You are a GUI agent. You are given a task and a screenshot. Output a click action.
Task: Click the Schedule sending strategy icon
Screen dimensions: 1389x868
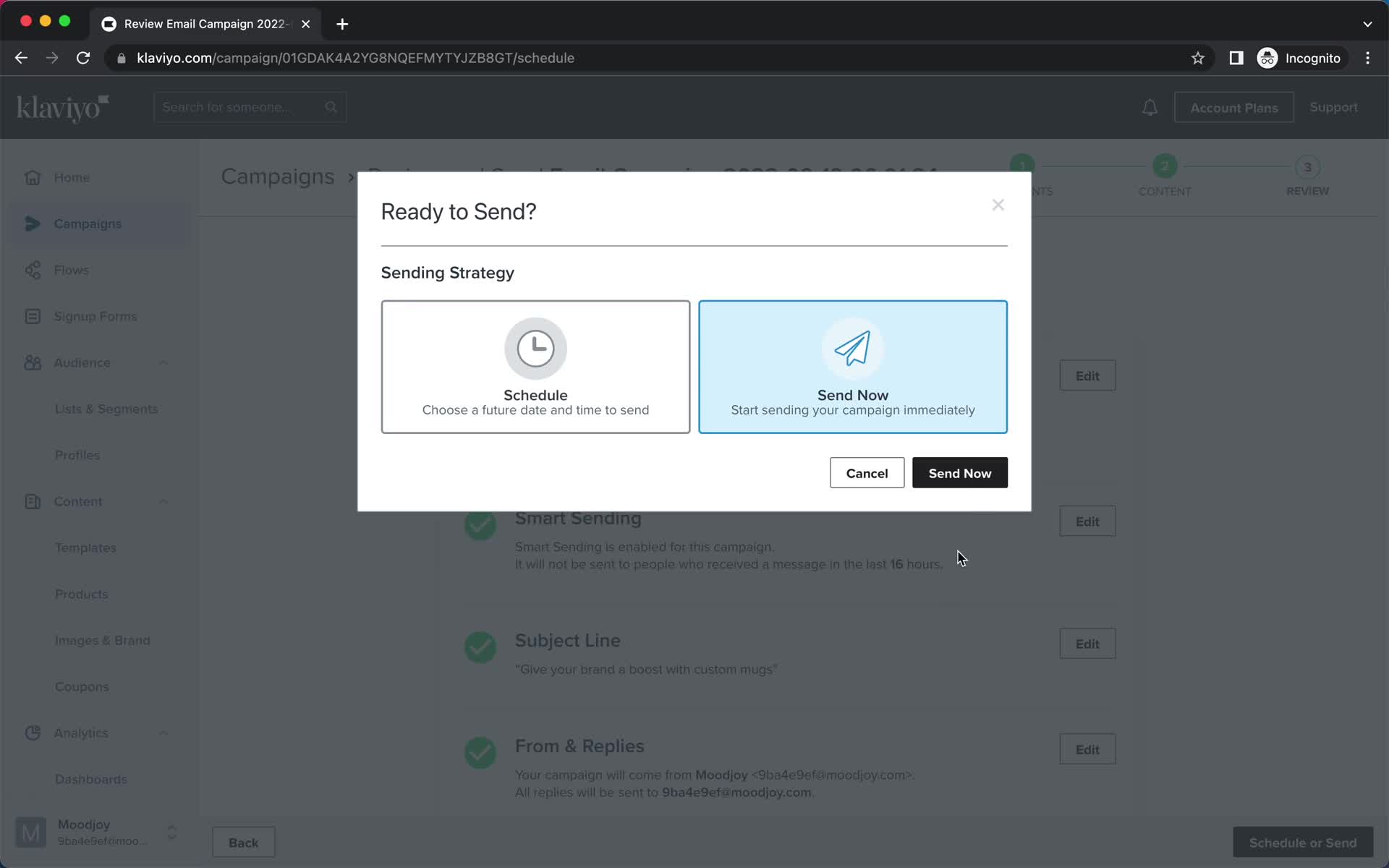tap(535, 346)
